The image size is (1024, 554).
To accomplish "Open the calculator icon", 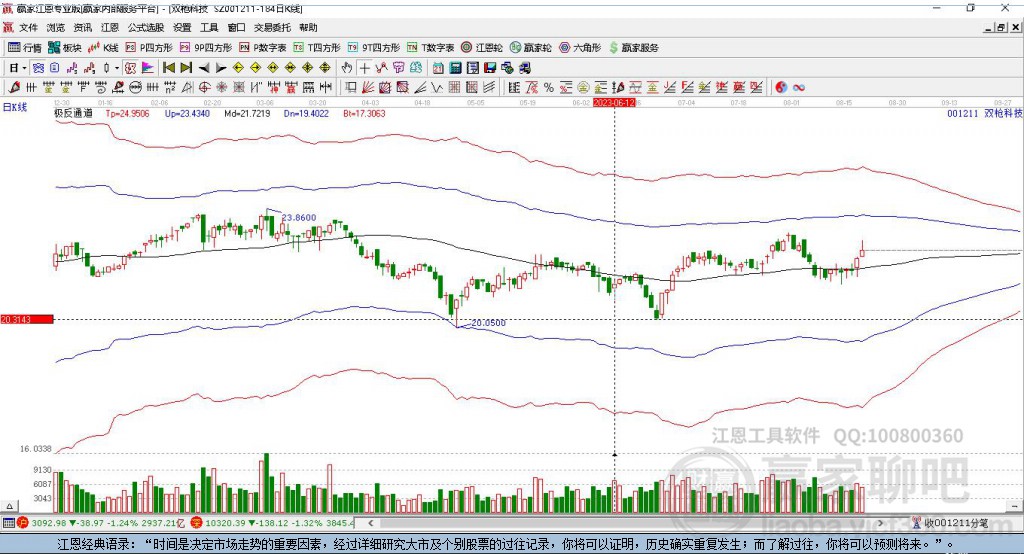I will (456, 68).
